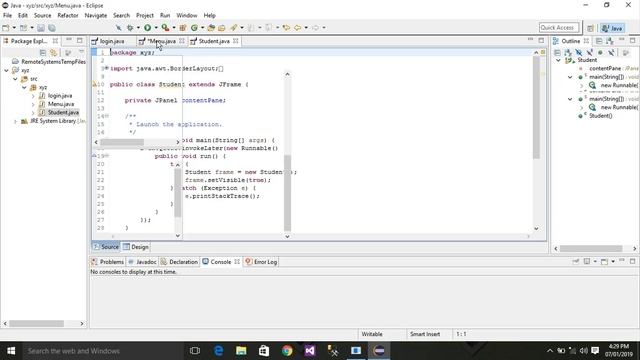Open the Navigate menu

pos(96,15)
